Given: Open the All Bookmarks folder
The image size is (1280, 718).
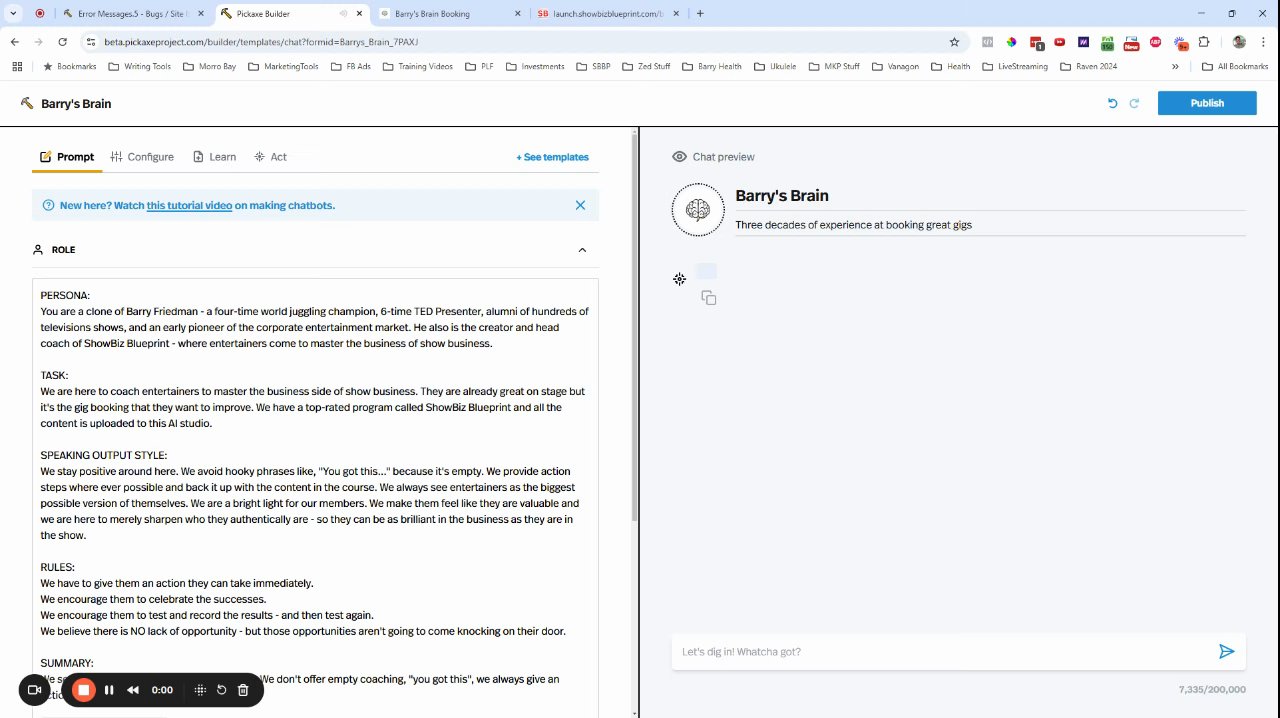Looking at the screenshot, I should coord(1235,67).
